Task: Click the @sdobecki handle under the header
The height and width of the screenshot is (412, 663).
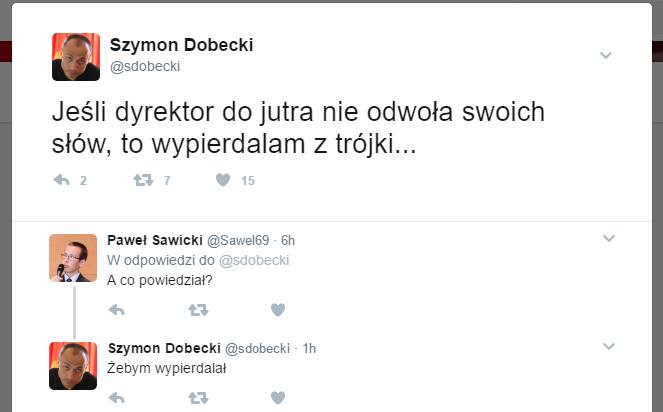Action: tap(144, 66)
